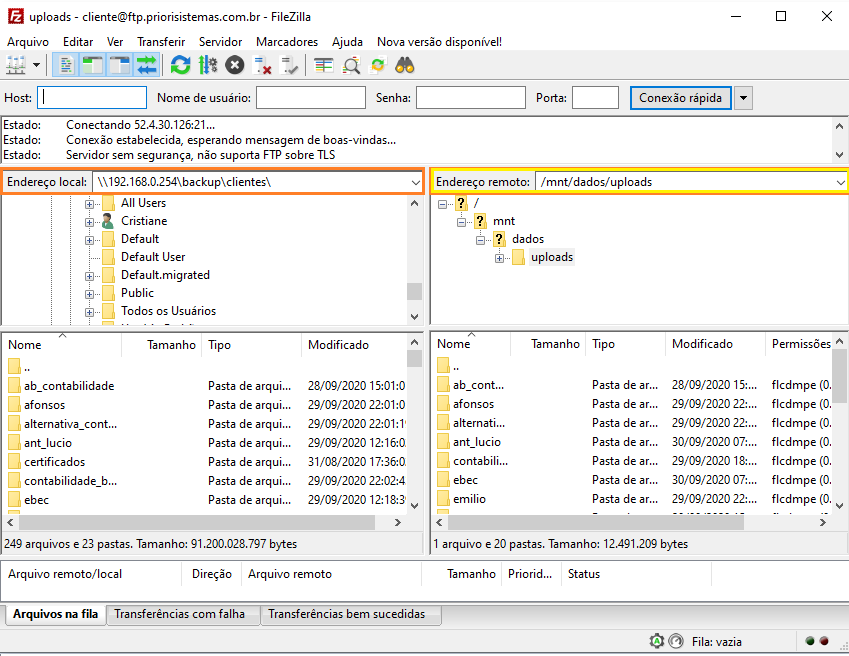
Task: Focus the Porta input field
Action: pyautogui.click(x=595, y=98)
